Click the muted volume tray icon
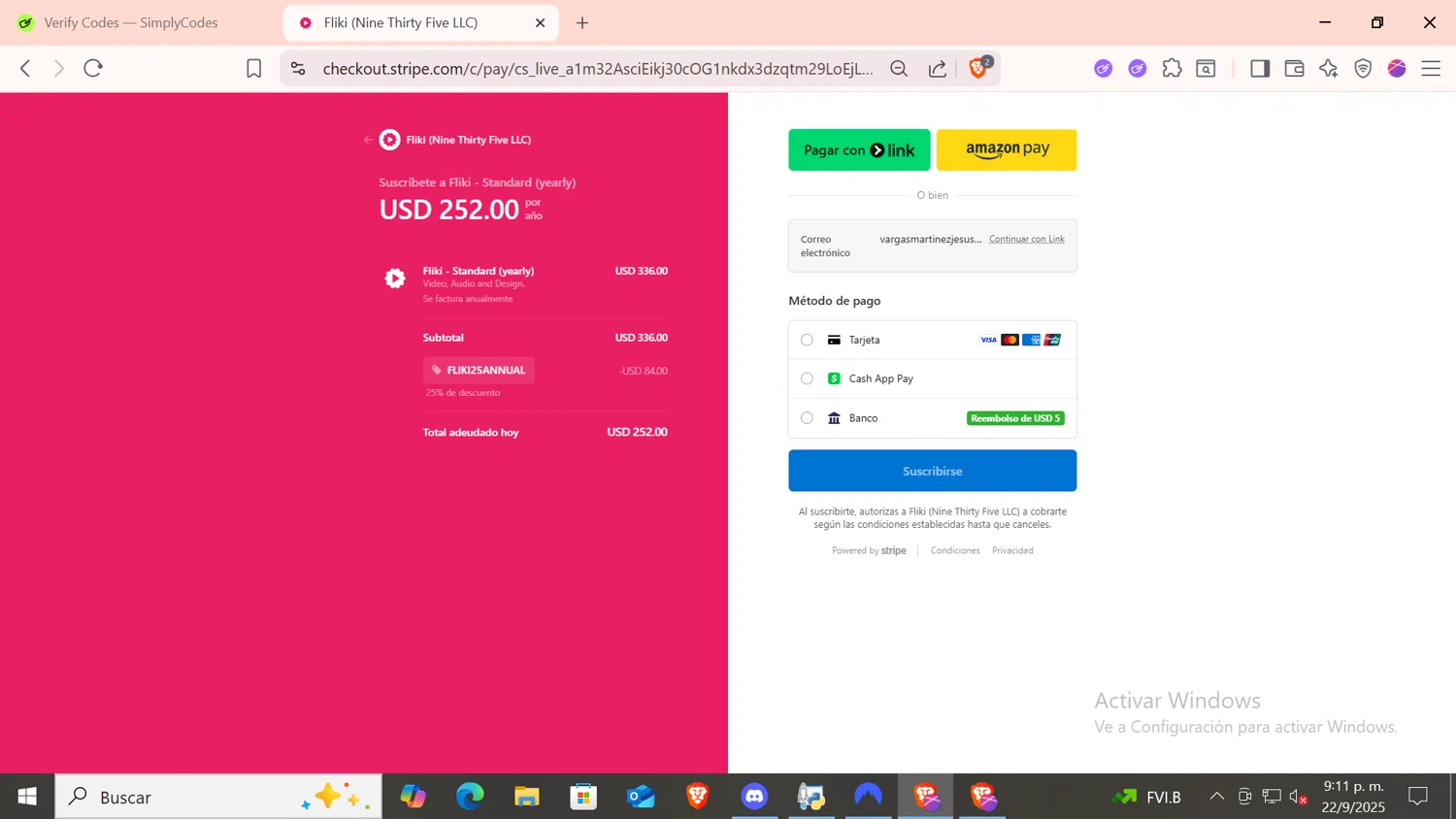 coord(1299,797)
